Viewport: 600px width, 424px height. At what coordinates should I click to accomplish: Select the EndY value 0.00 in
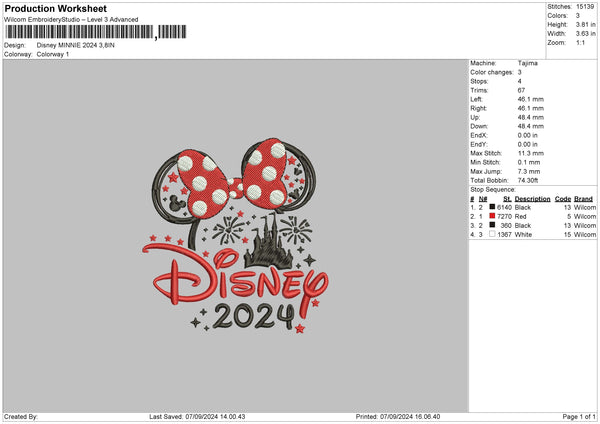coord(528,144)
